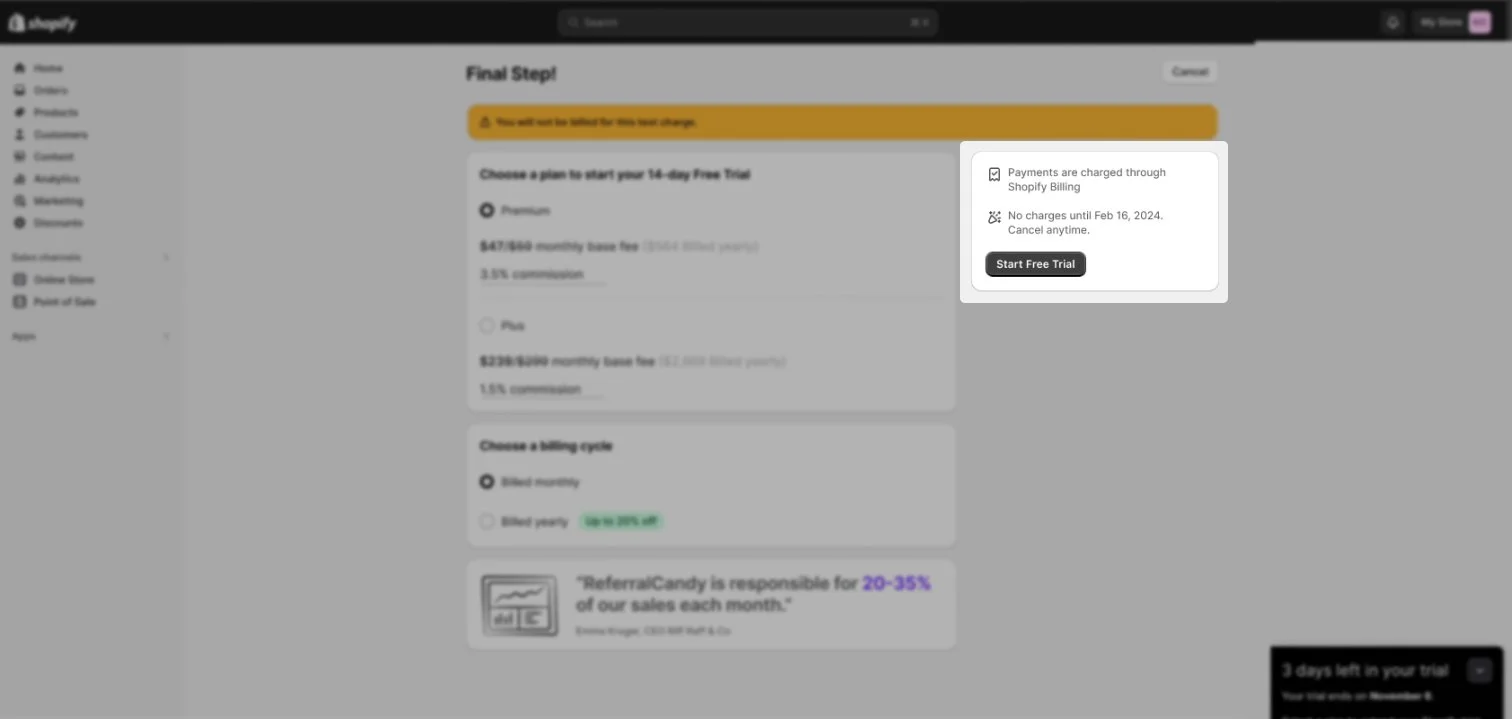Focus the top Search field
Image resolution: width=1512 pixels, height=719 pixels.
pyautogui.click(x=748, y=22)
